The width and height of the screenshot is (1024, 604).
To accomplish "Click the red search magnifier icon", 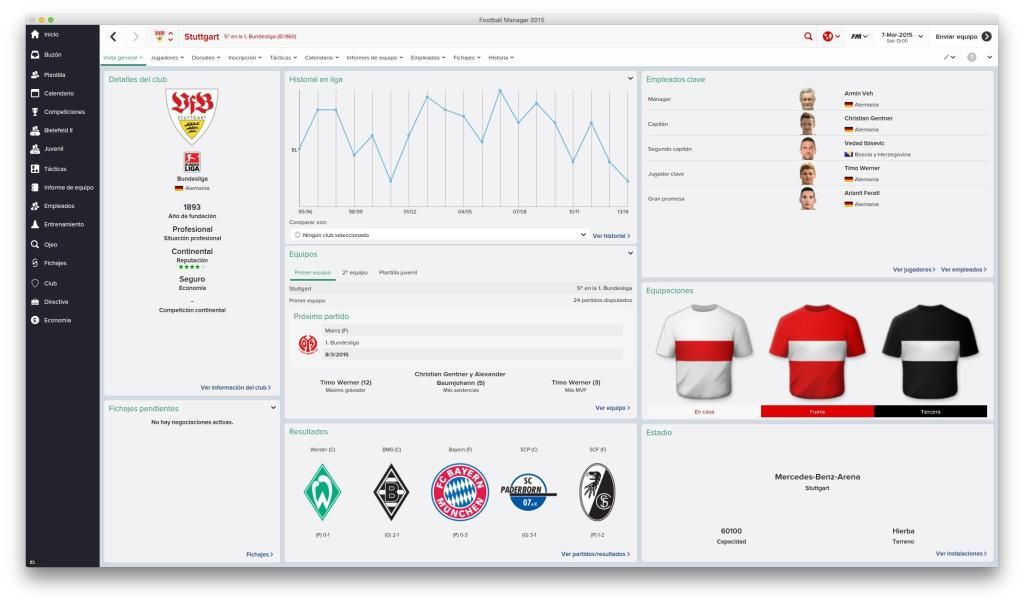I will [x=808, y=37].
